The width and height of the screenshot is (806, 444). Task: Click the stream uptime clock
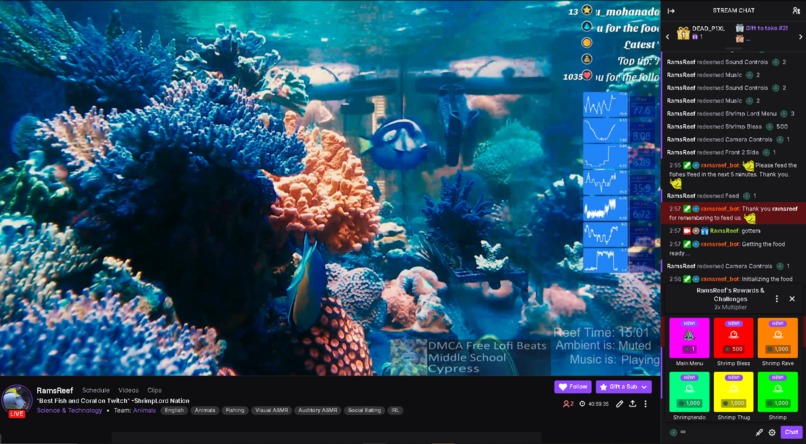coord(594,404)
